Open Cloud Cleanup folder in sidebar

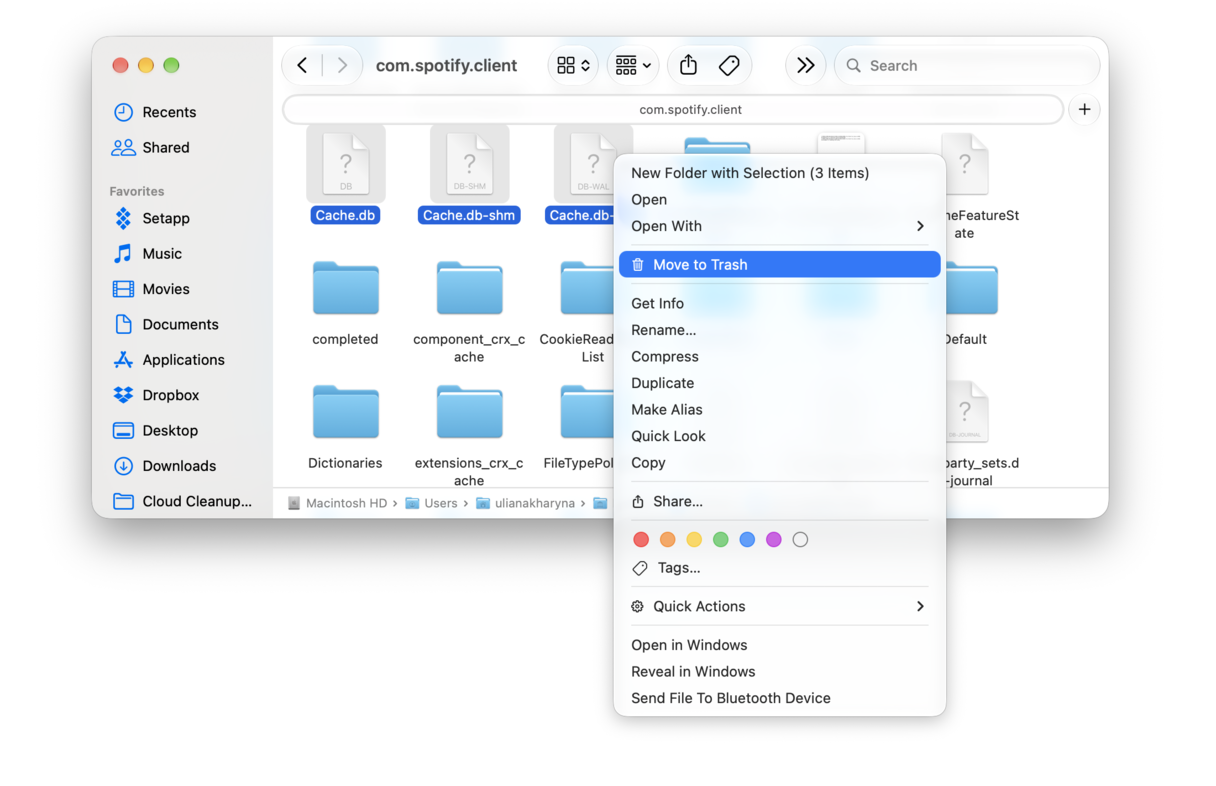click(x=182, y=501)
